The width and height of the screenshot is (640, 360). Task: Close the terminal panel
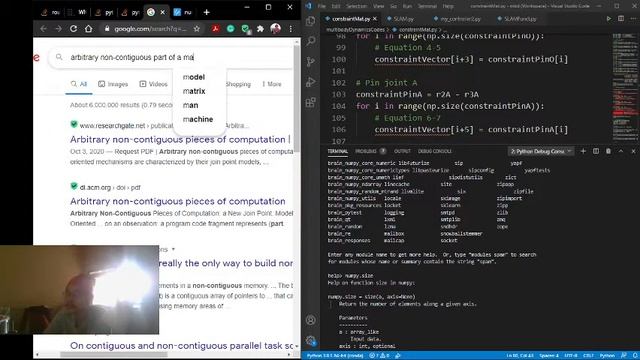(x=633, y=151)
